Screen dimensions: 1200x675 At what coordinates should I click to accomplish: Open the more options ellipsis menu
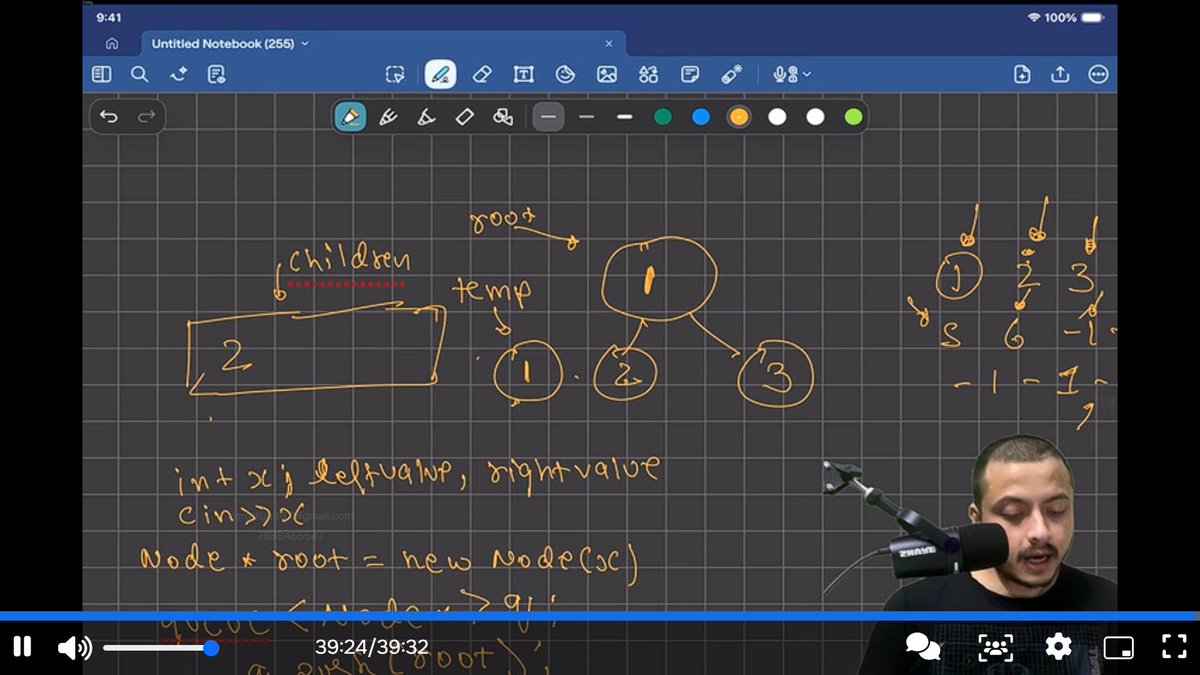point(1098,74)
